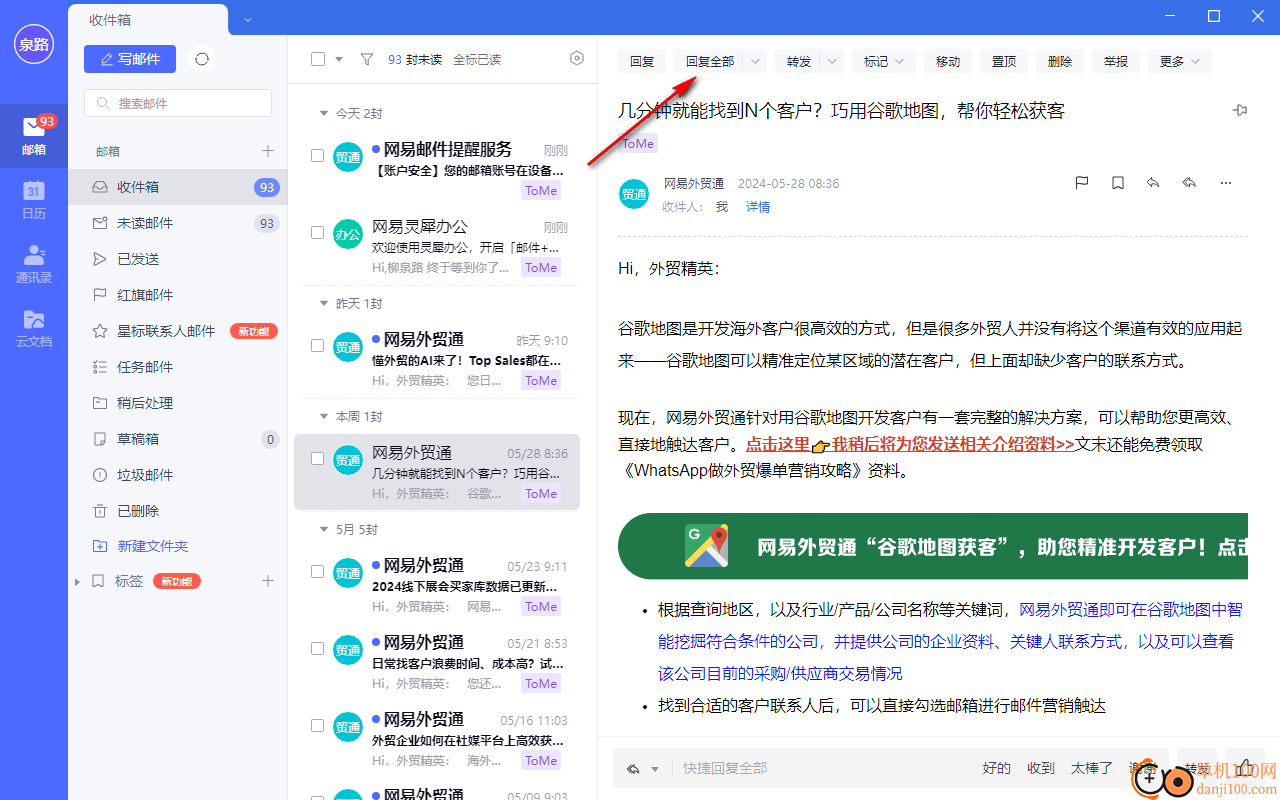
Task: Click the 删除 button
Action: (1060, 61)
